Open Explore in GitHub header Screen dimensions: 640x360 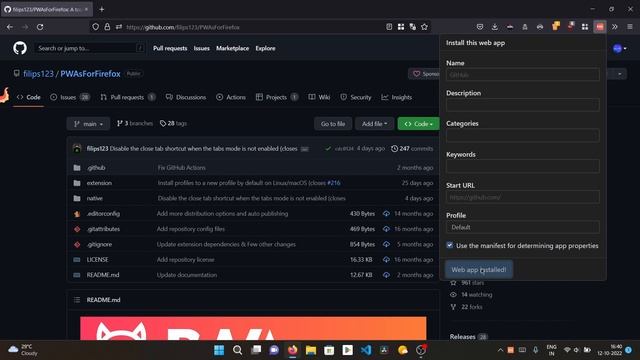265,48
